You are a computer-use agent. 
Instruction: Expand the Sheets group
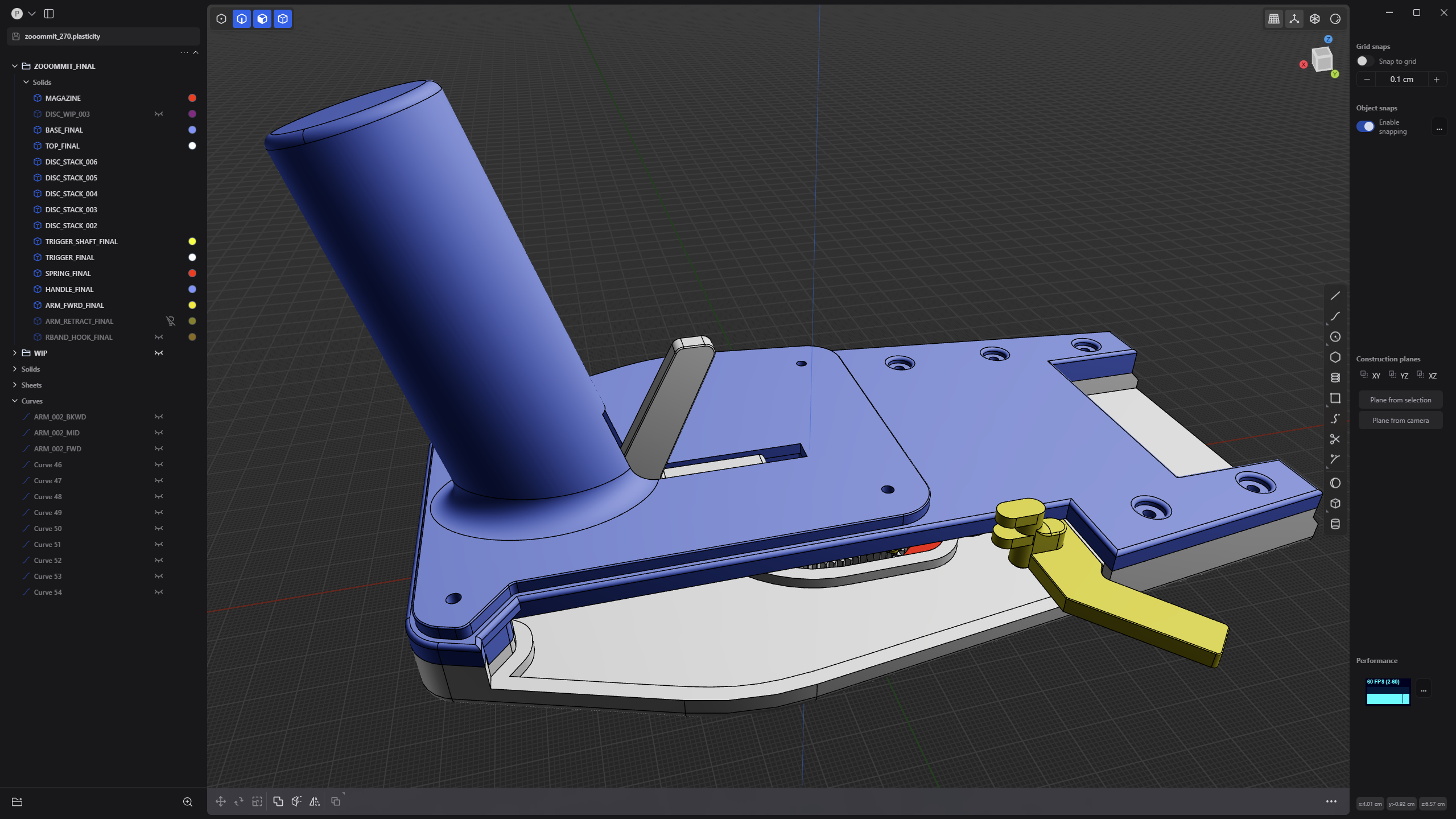click(x=15, y=385)
